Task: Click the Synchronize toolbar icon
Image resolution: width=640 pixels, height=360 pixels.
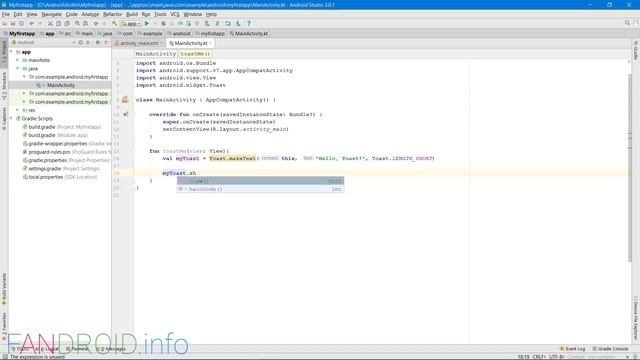Action: [x=21, y=24]
